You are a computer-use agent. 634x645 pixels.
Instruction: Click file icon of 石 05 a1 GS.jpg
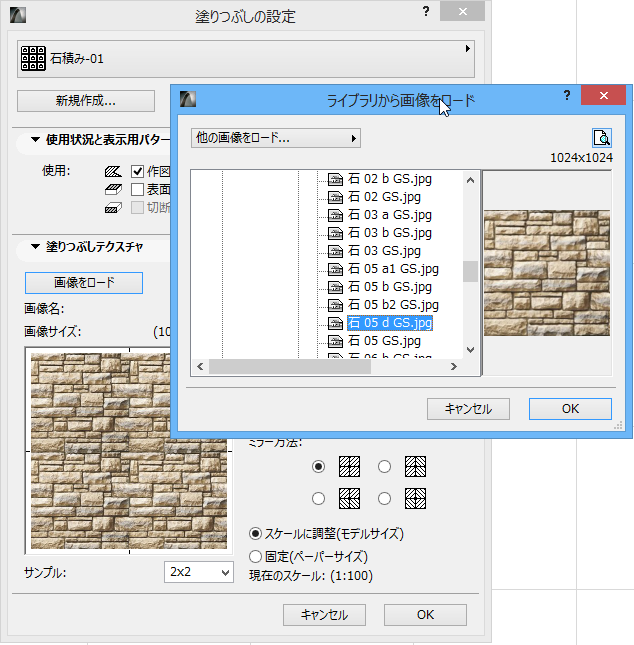335,269
